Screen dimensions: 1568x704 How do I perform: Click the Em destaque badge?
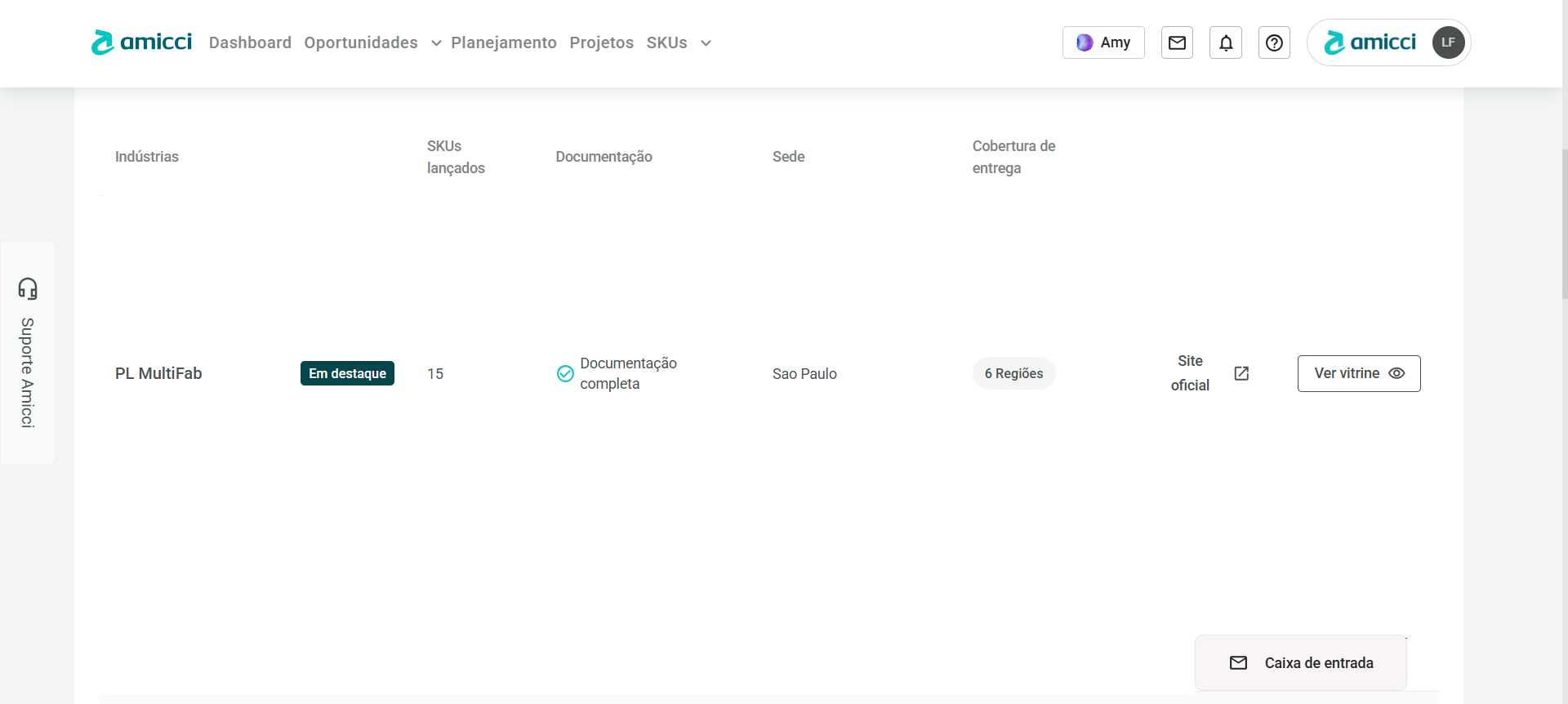pyautogui.click(x=347, y=373)
